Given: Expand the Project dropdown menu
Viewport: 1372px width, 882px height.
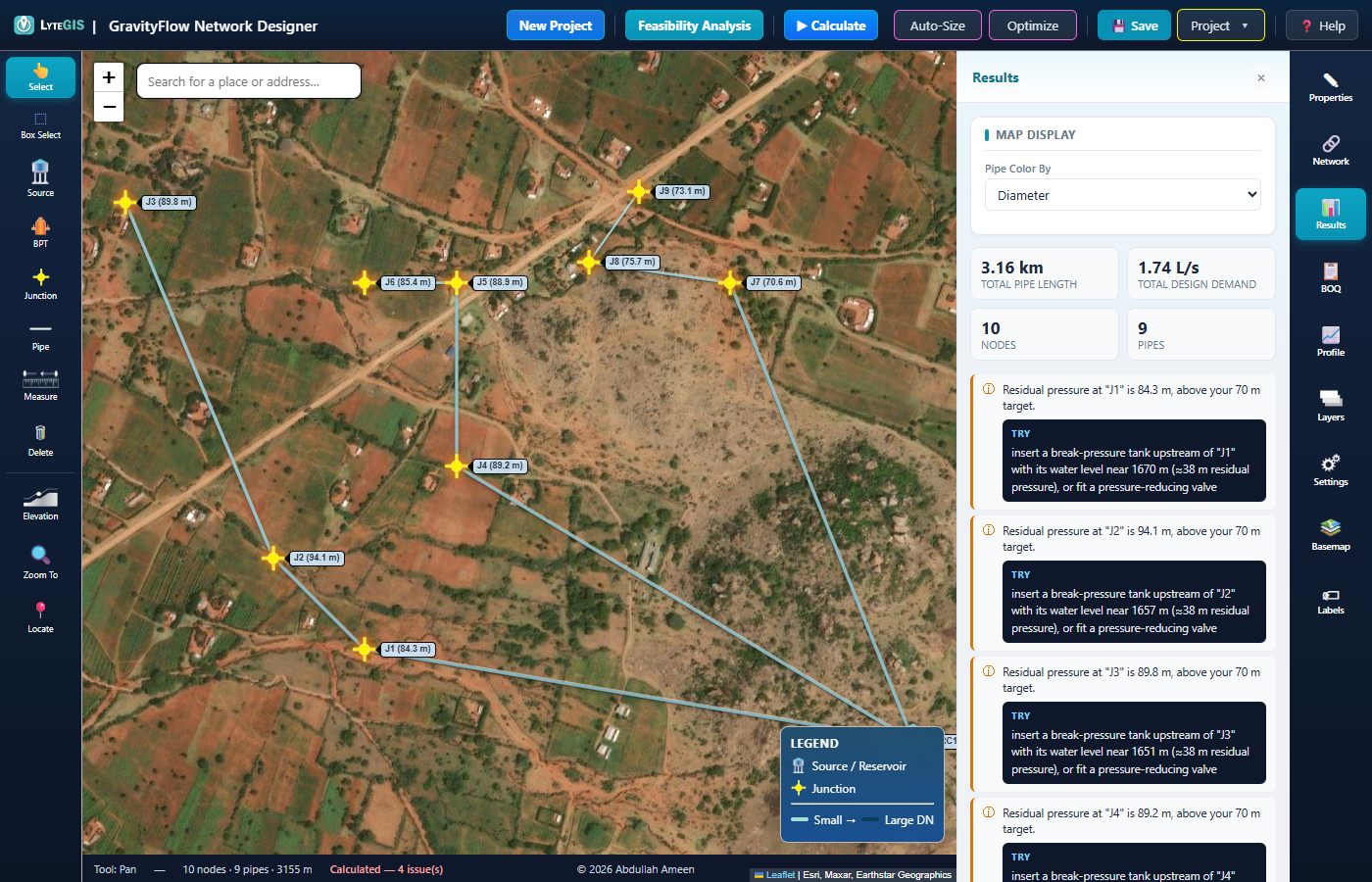Looking at the screenshot, I should 1220,25.
